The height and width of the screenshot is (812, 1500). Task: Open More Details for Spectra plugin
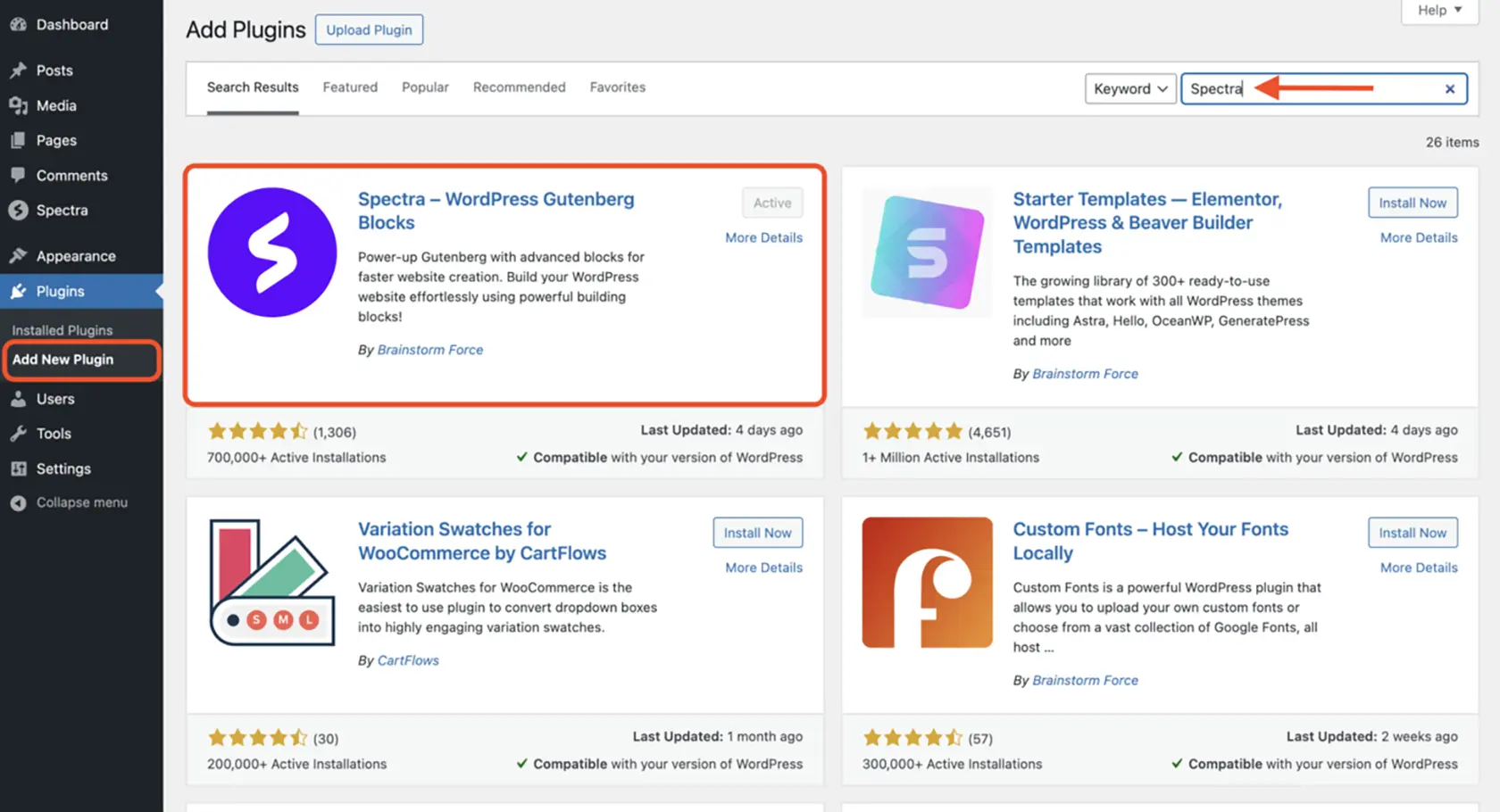(763, 237)
